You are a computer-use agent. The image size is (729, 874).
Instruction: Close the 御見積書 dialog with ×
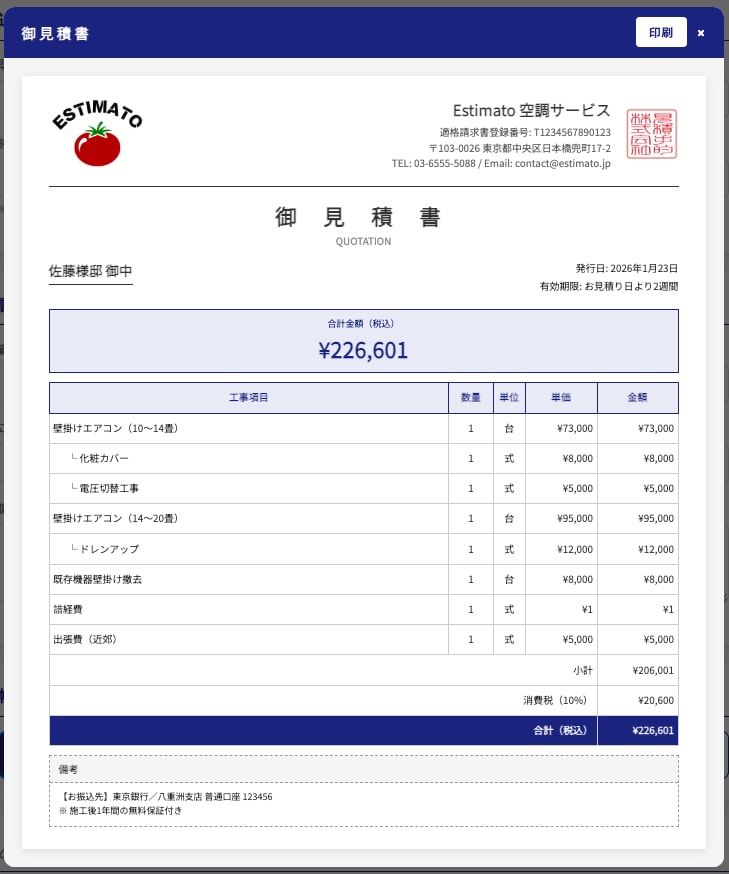[701, 33]
